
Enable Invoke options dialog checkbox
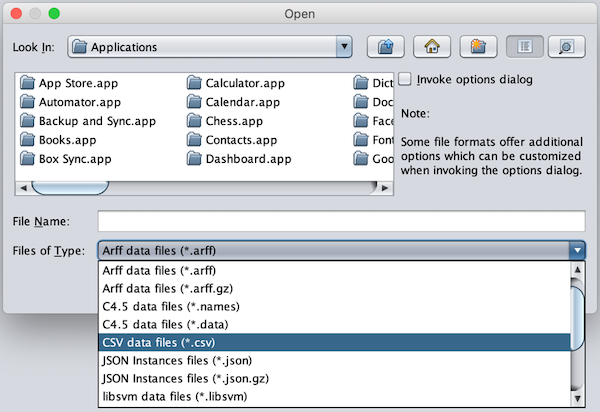[405, 79]
